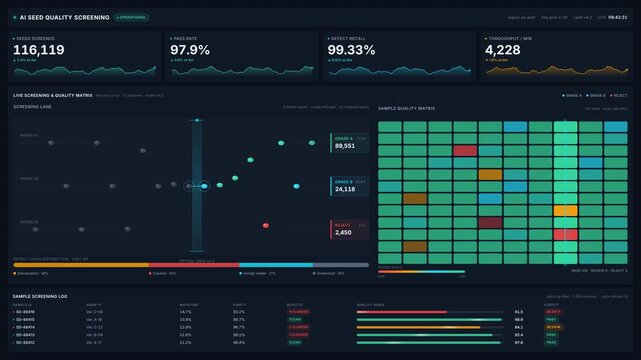Select the Grade A counter 89,551
641x360 pixels.
click(x=350, y=143)
